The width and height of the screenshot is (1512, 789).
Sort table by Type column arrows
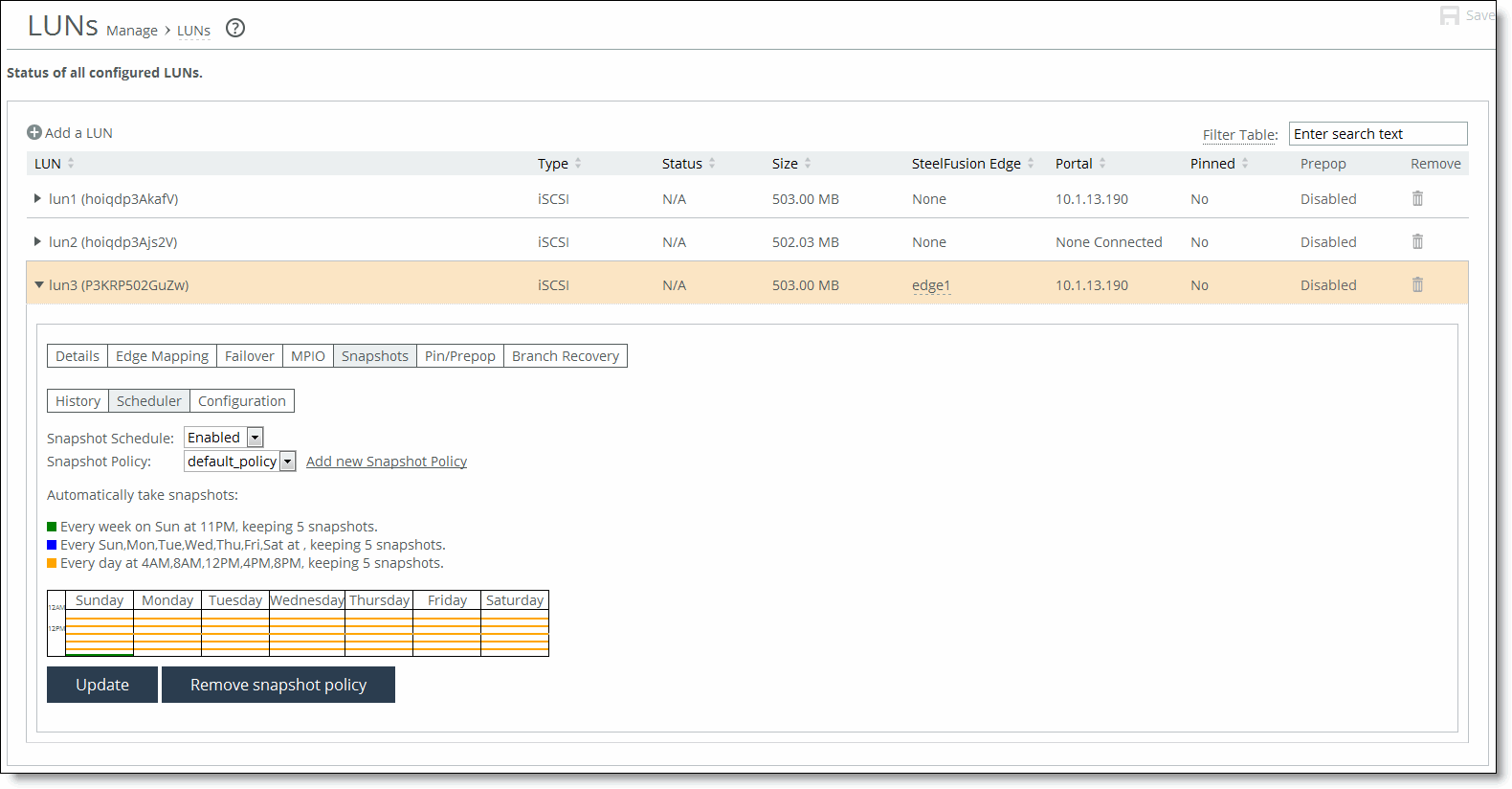coord(578,164)
